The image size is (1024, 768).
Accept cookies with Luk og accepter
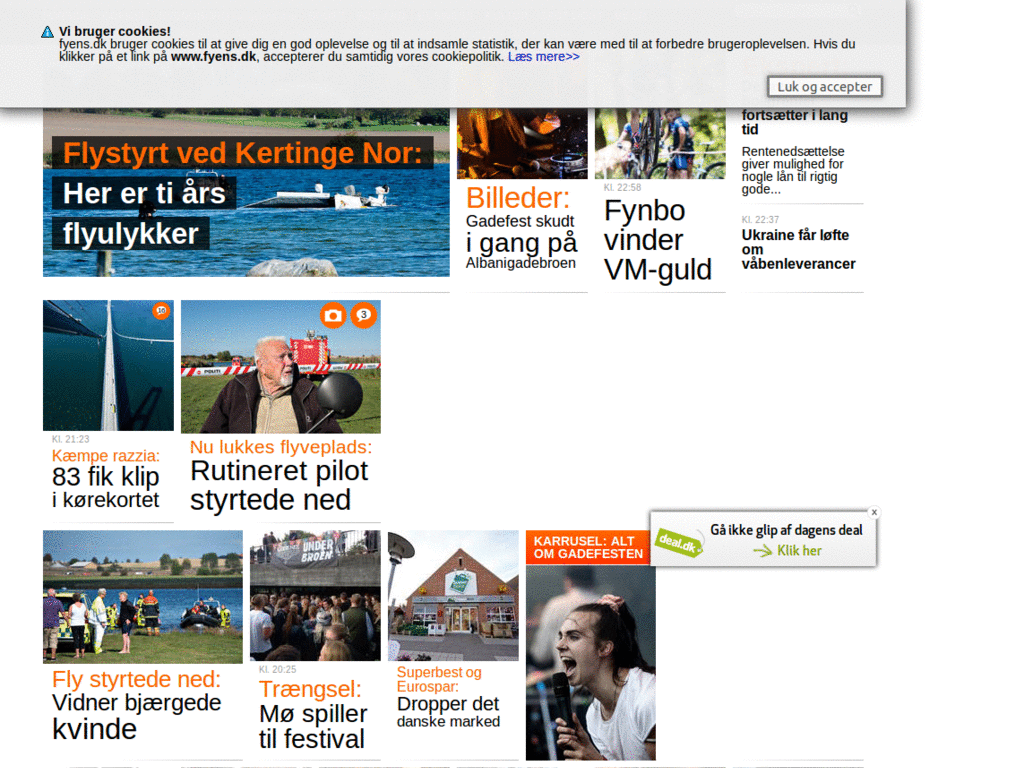(x=825, y=87)
